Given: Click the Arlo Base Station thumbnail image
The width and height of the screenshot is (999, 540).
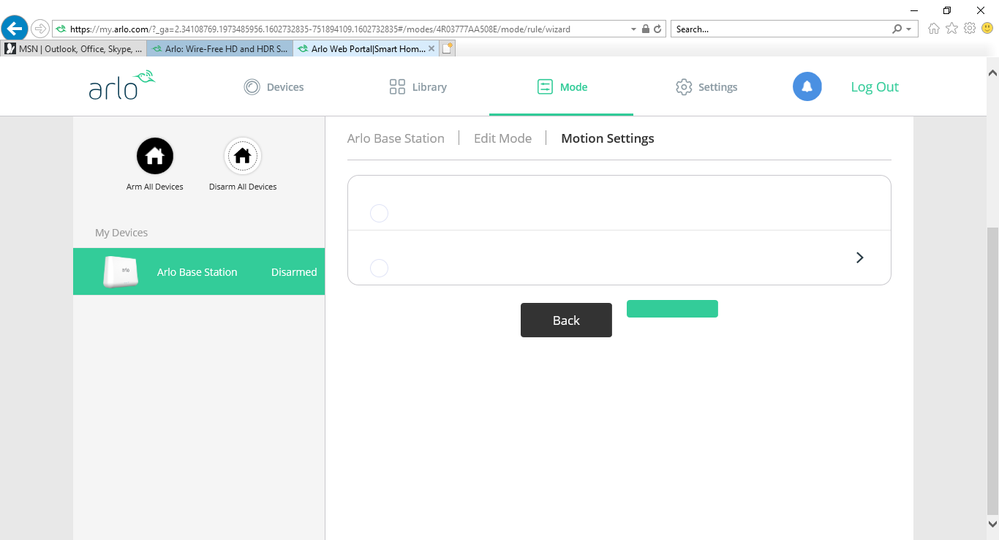Looking at the screenshot, I should [x=121, y=272].
